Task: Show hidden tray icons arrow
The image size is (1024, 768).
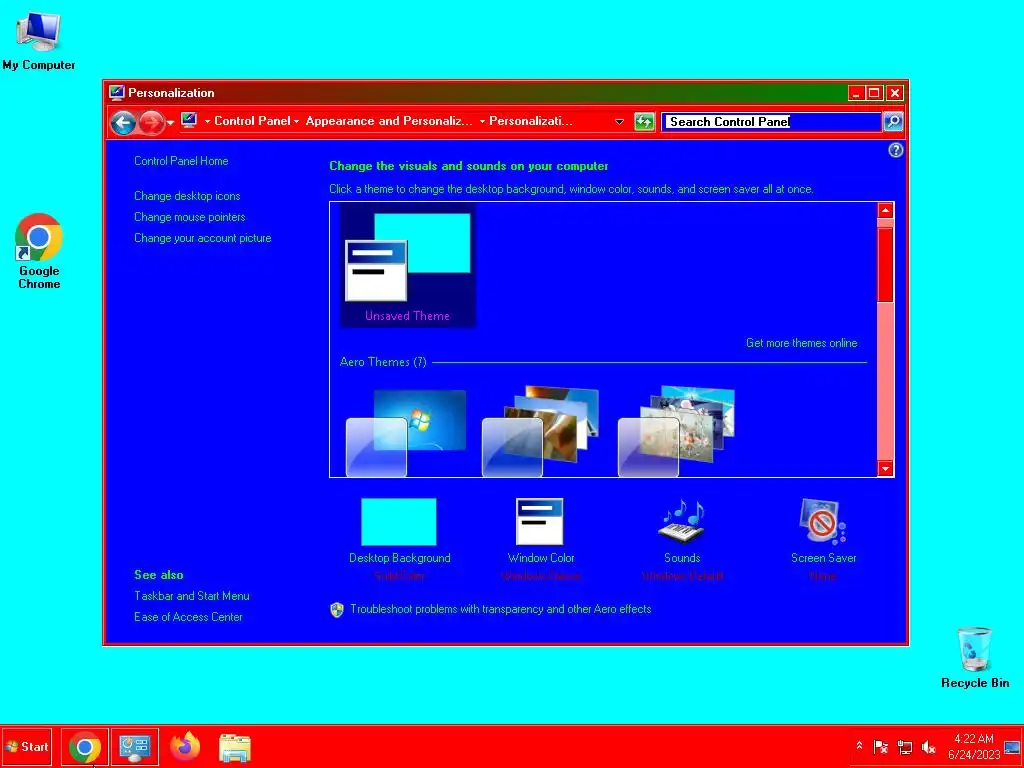Action: 859,746
